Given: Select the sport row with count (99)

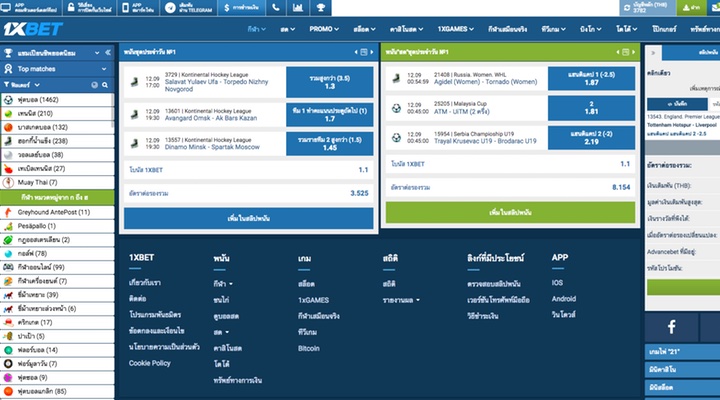Looking at the screenshot, I should pos(57,267).
